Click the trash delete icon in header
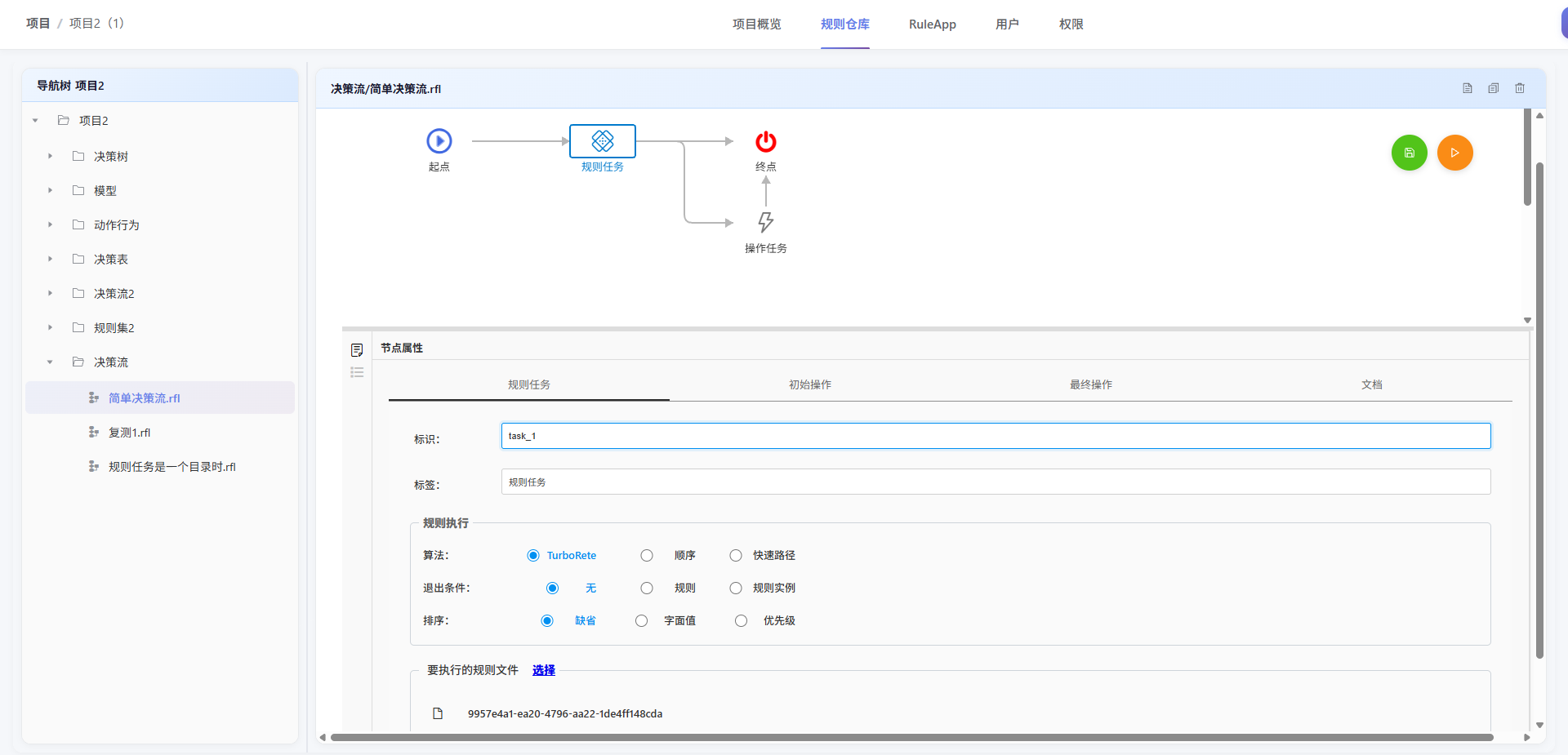 click(x=1520, y=88)
